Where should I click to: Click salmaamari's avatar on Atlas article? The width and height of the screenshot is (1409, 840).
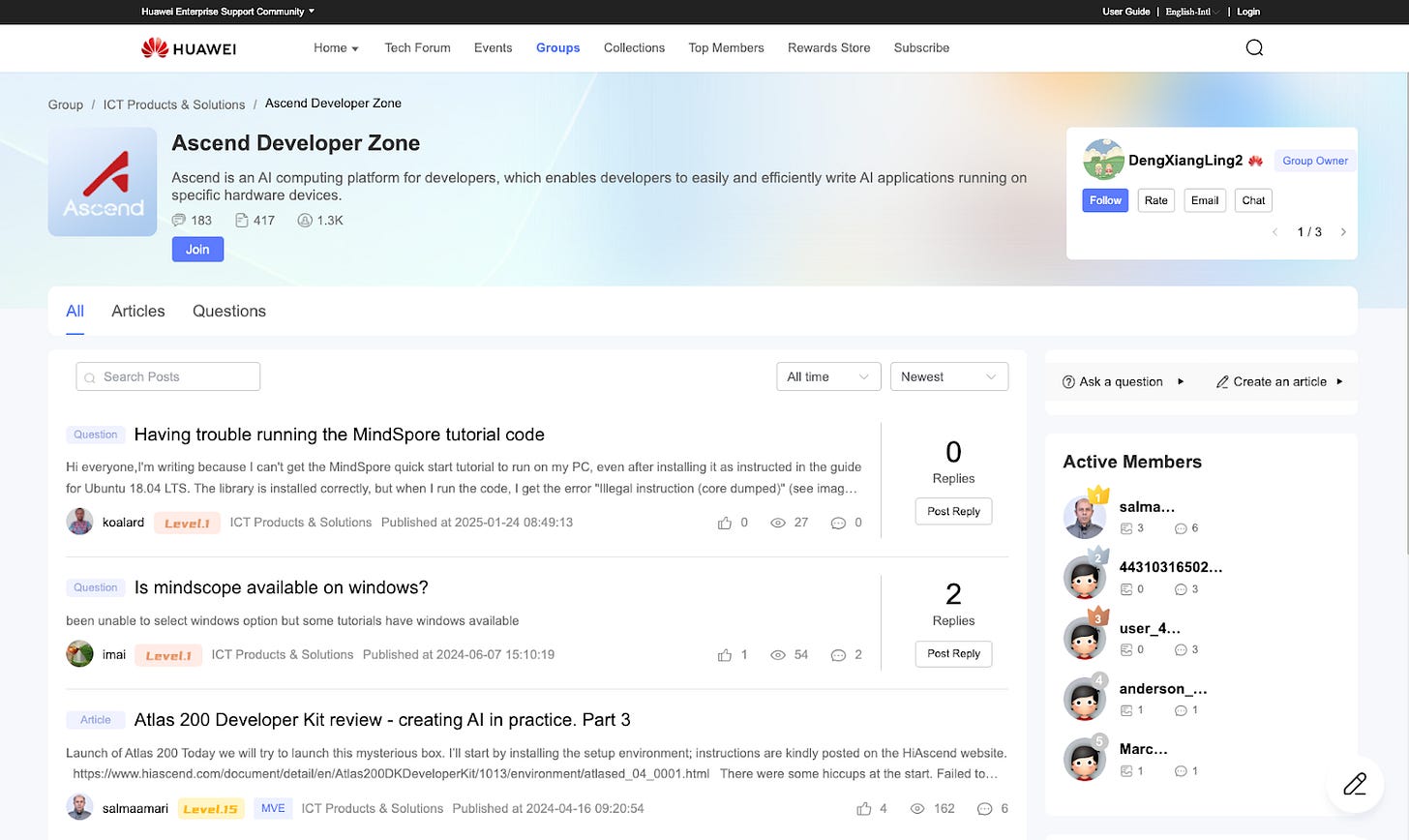click(79, 807)
